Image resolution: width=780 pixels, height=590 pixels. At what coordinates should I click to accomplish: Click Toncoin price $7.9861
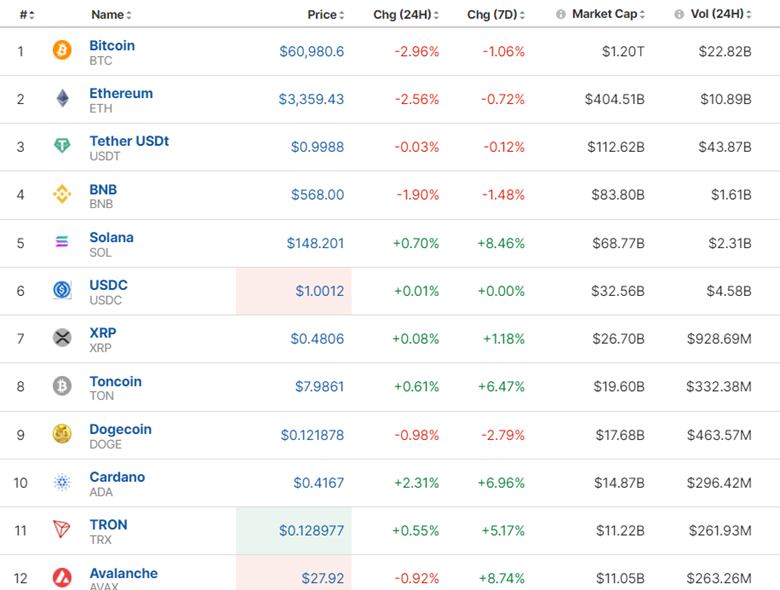coord(319,387)
